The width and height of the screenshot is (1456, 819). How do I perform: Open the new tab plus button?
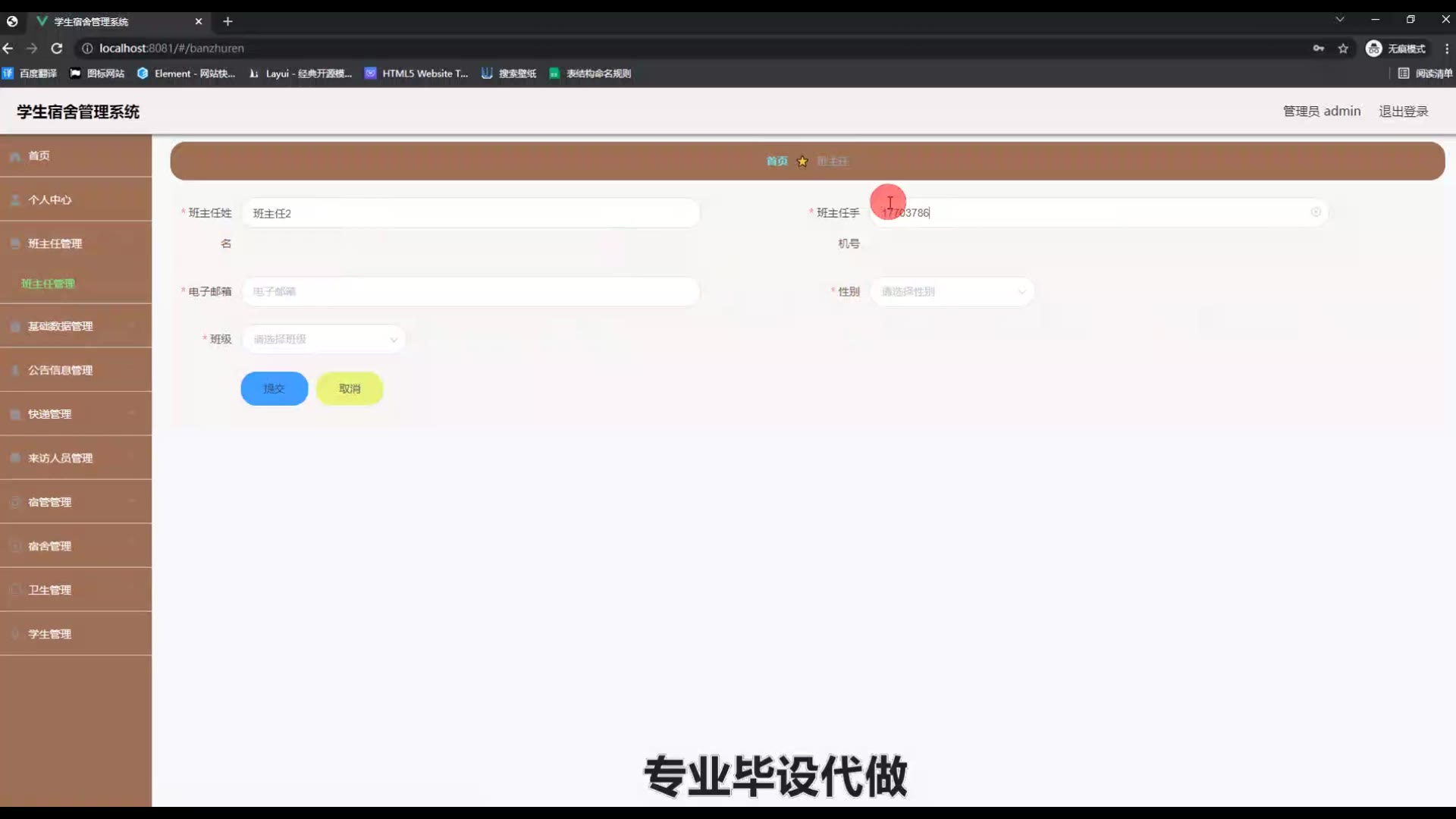[227, 21]
